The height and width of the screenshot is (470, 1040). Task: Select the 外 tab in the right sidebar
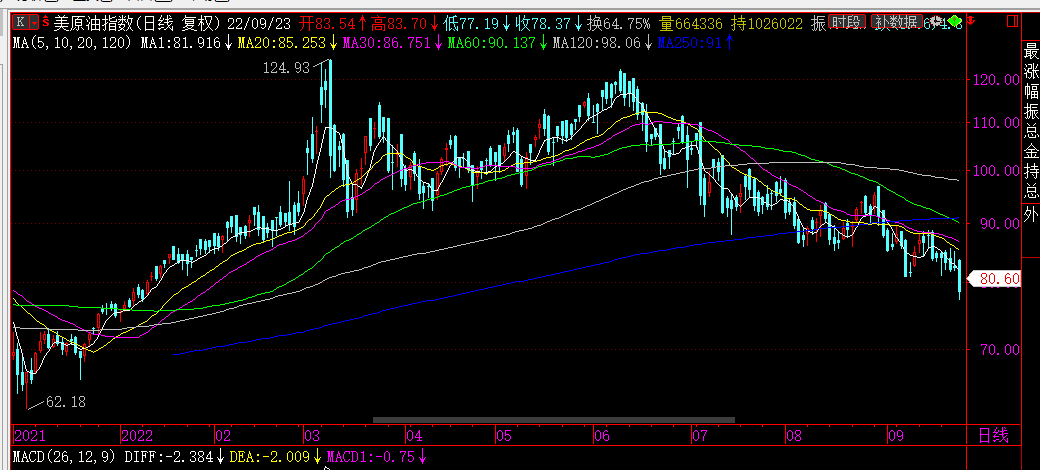tap(1029, 212)
